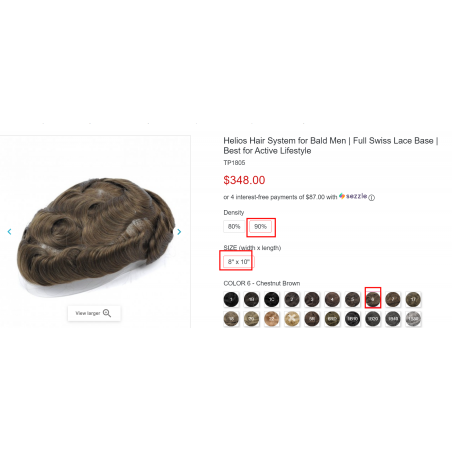Click the View larger magnifier icon
The width and height of the screenshot is (452, 452).
(x=107, y=313)
